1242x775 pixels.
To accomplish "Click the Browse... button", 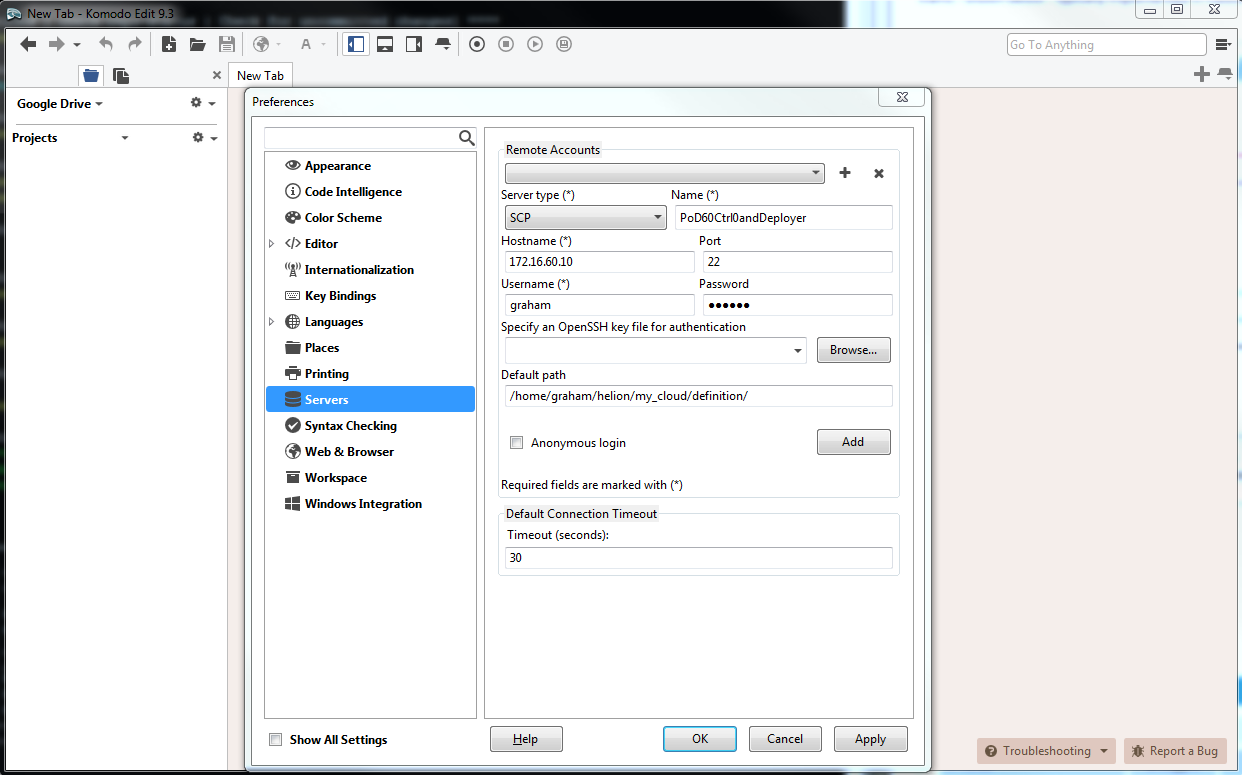I will pos(853,350).
